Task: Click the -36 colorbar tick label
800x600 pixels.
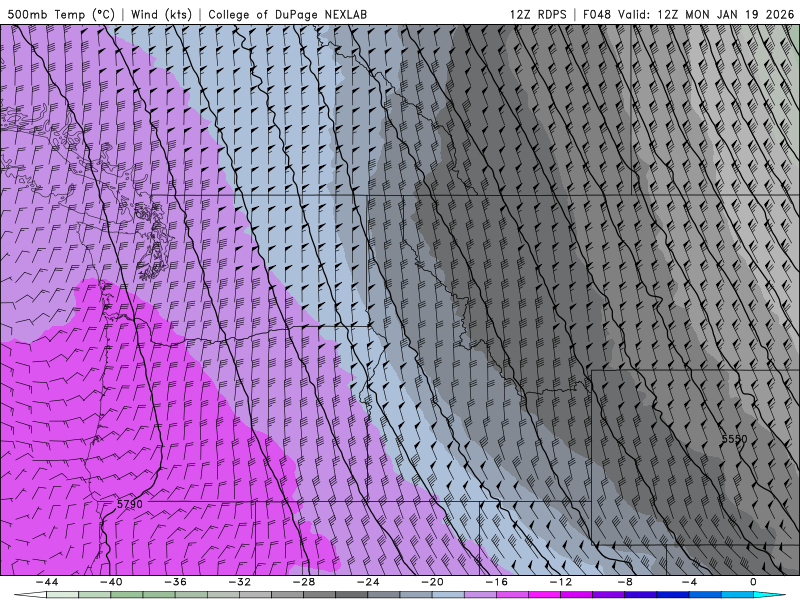Action: pyautogui.click(x=176, y=582)
